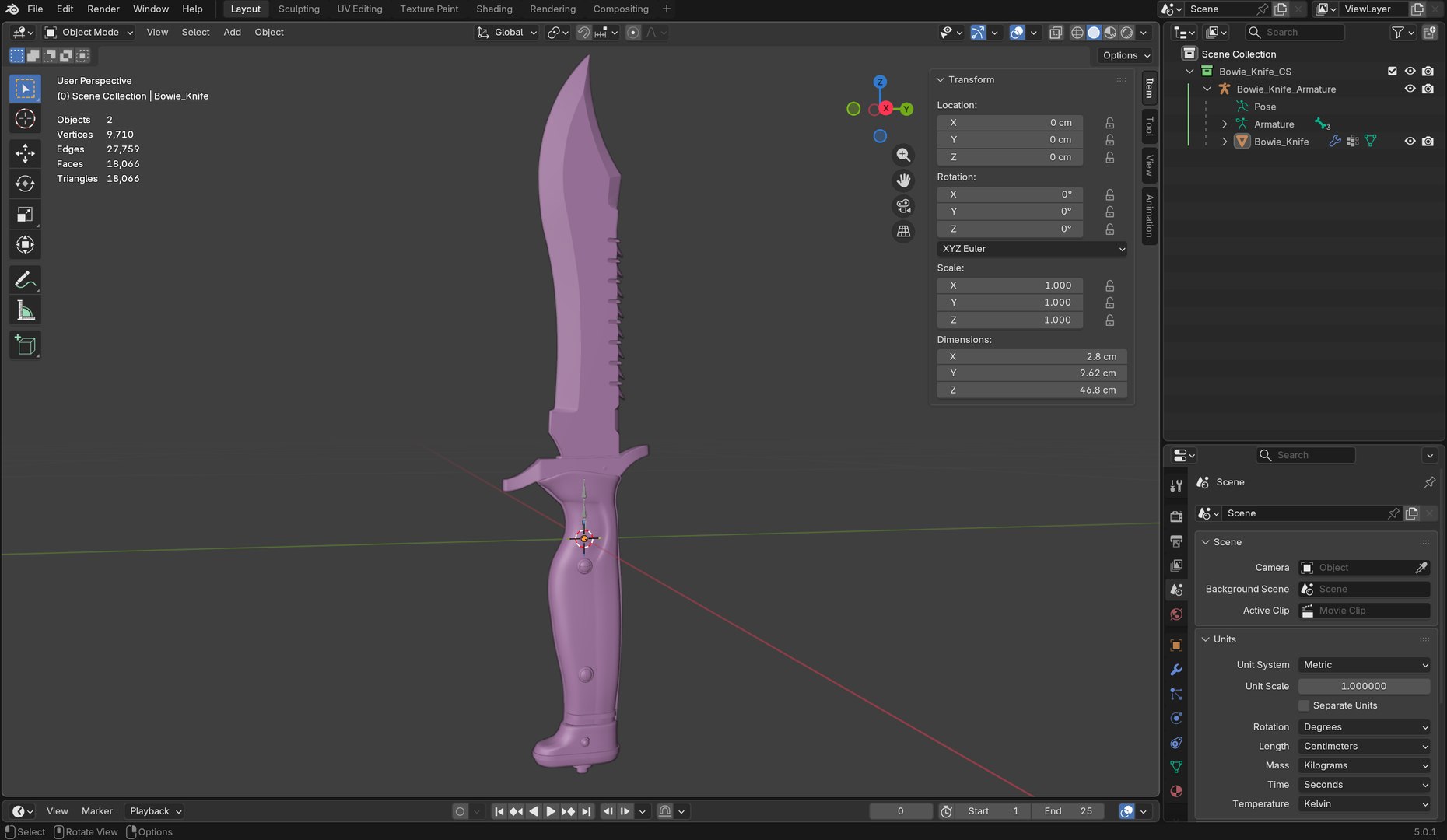The image size is (1447, 840).
Task: Adjust the Unit Scale value field
Action: (x=1365, y=686)
